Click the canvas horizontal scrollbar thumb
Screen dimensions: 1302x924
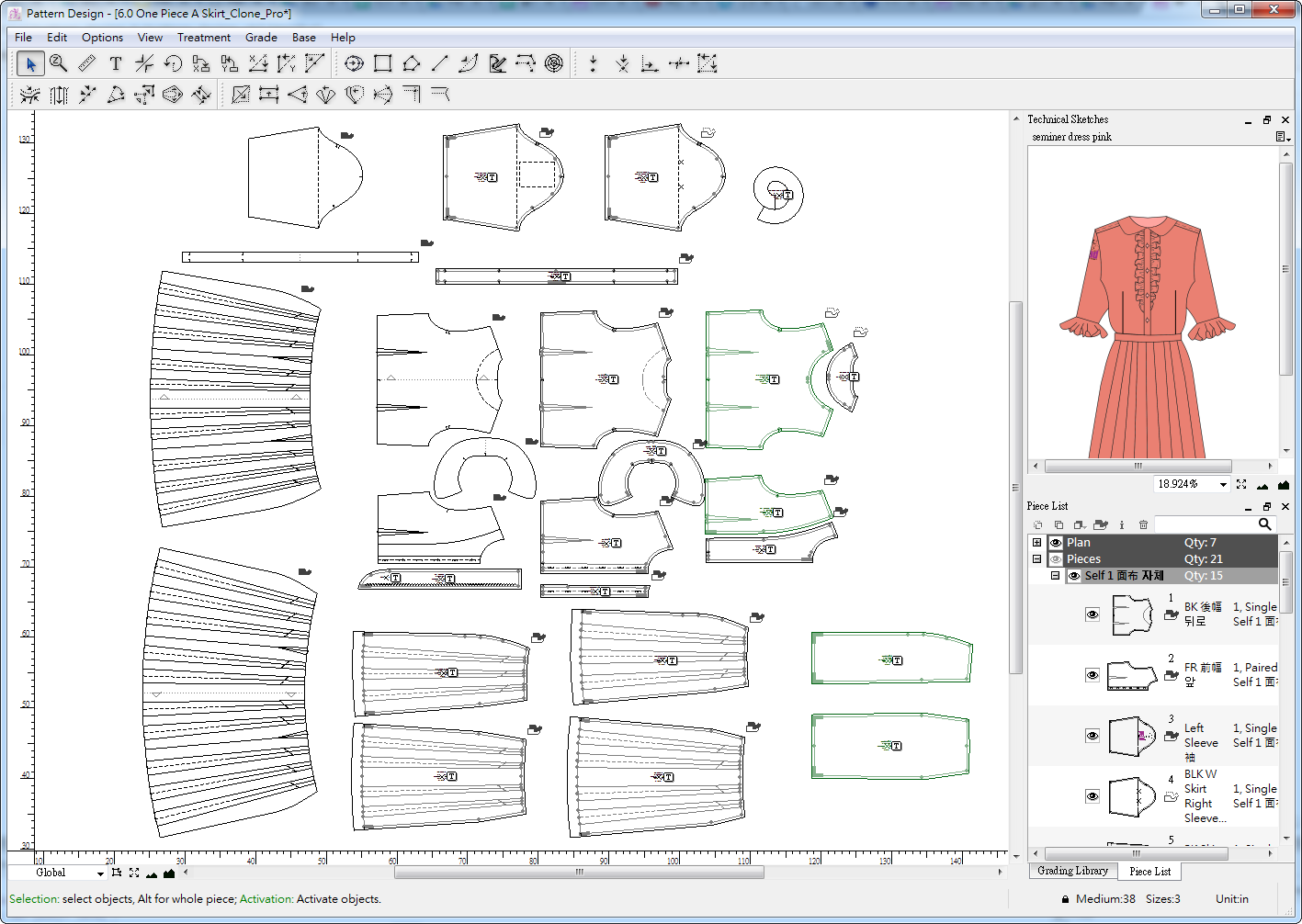[x=579, y=873]
